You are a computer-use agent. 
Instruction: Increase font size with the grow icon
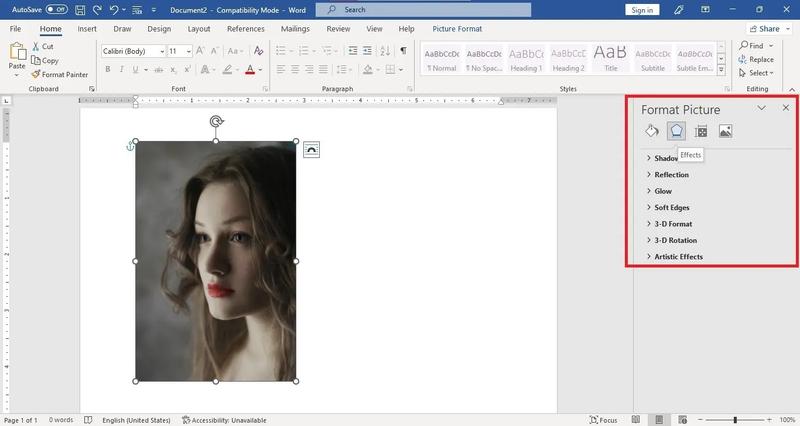pos(201,51)
